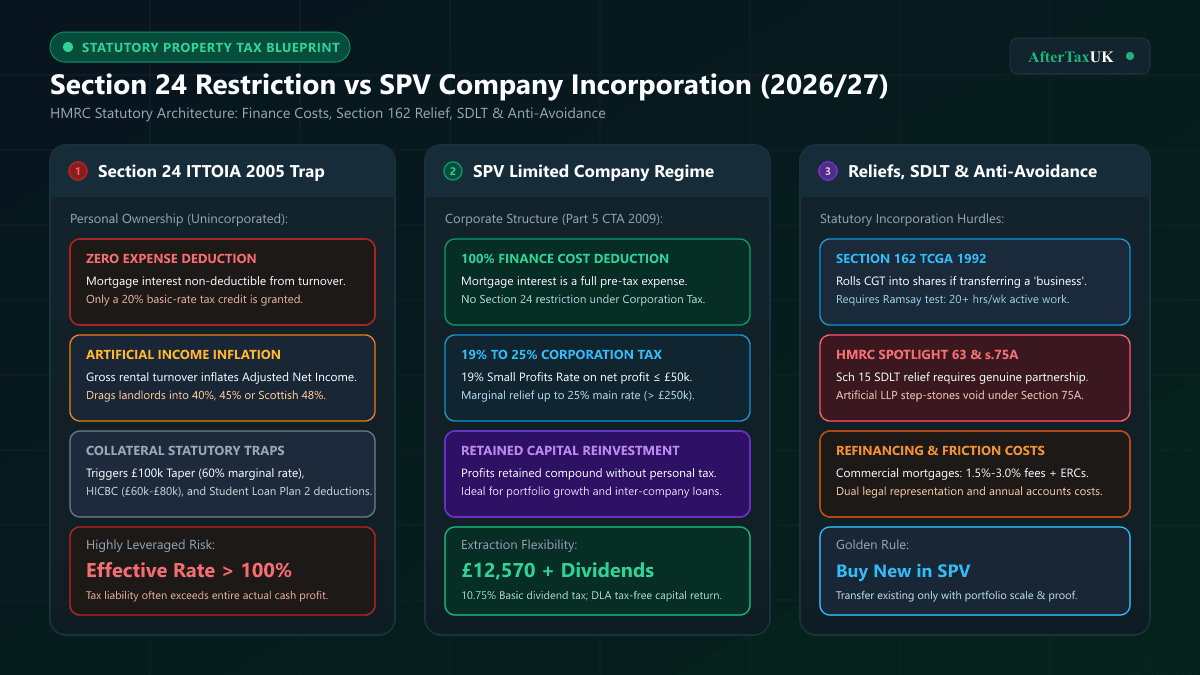This screenshot has height=675, width=1200.
Task: Click the green number 2 circle icon
Action: pos(453,171)
